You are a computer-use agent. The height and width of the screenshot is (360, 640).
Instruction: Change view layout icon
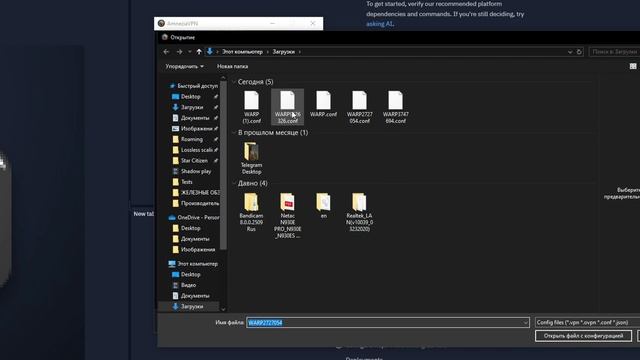[x=633, y=66]
